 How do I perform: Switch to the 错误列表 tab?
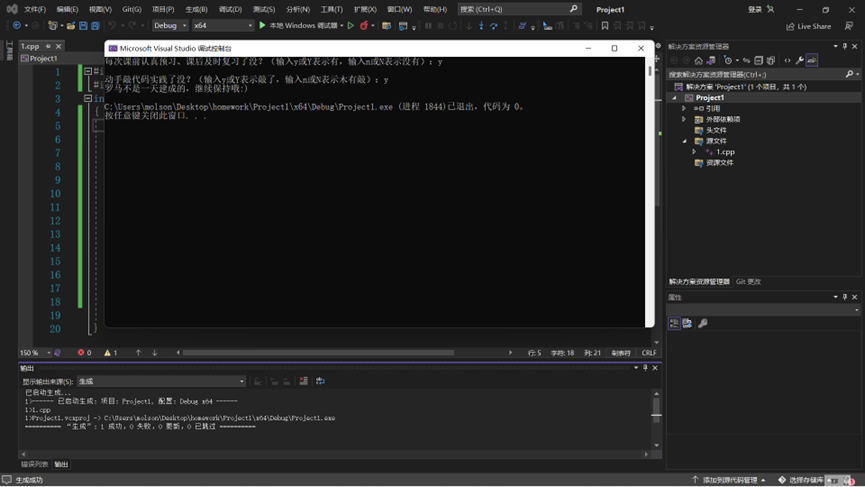pos(35,464)
